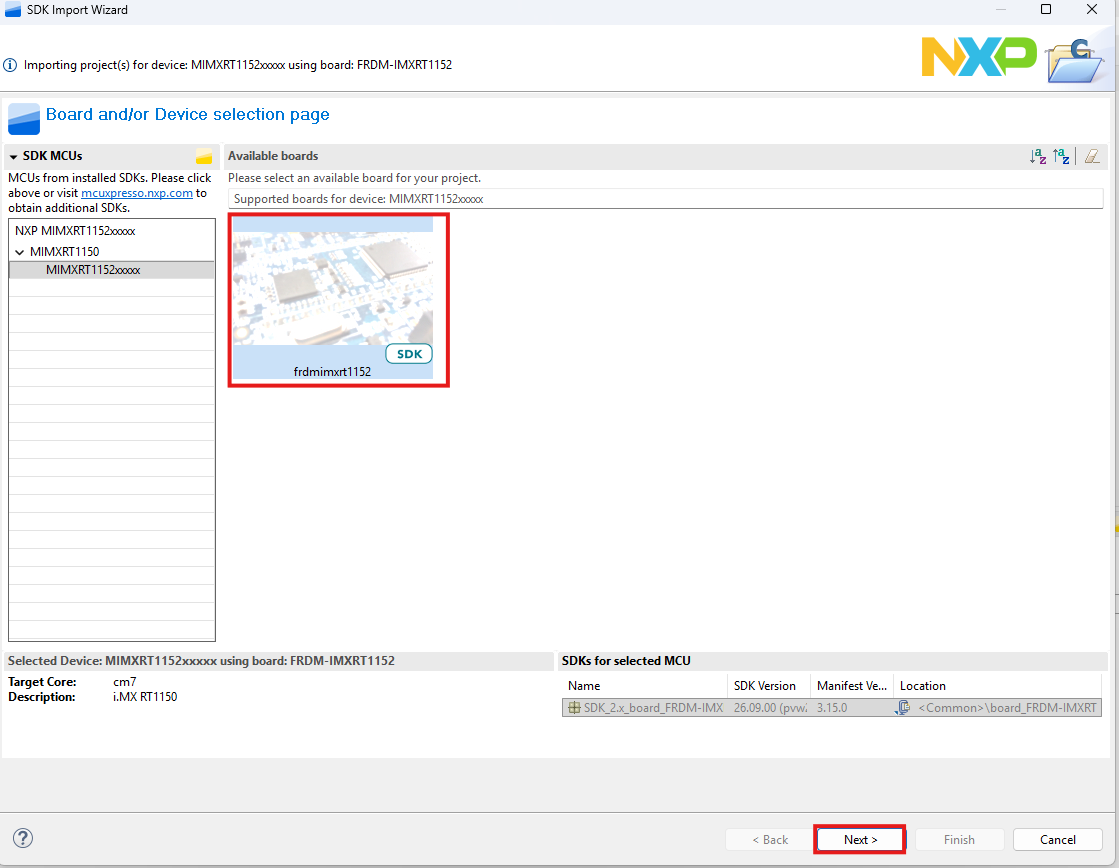This screenshot has height=868, width=1119.
Task: Click the i.MX RT1150 description value
Action: [x=145, y=697]
